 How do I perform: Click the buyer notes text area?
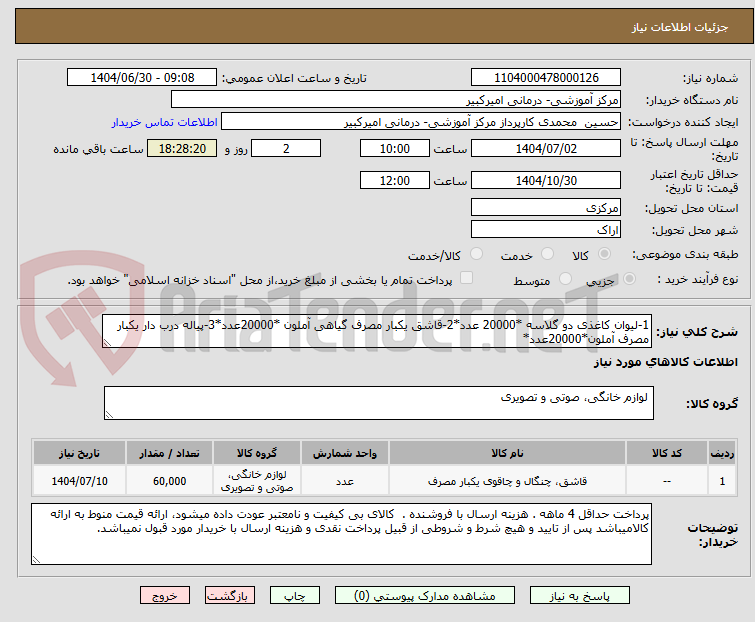click(341, 534)
